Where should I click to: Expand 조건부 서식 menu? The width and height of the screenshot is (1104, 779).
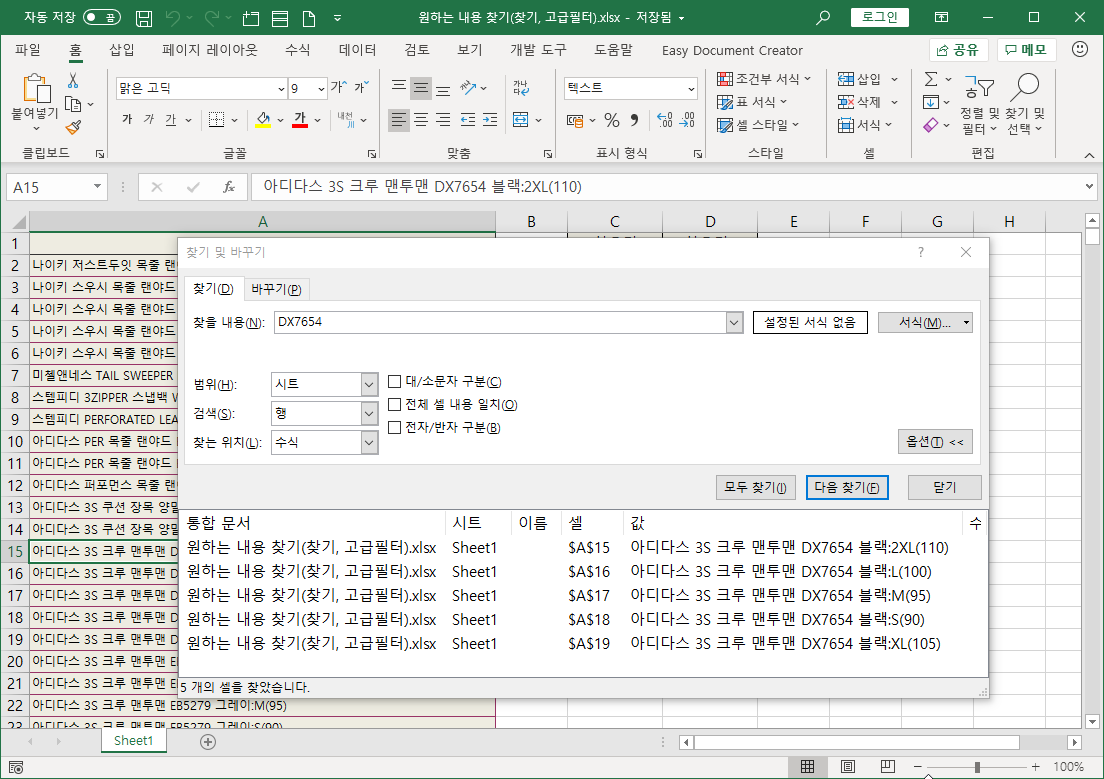pyautogui.click(x=764, y=79)
